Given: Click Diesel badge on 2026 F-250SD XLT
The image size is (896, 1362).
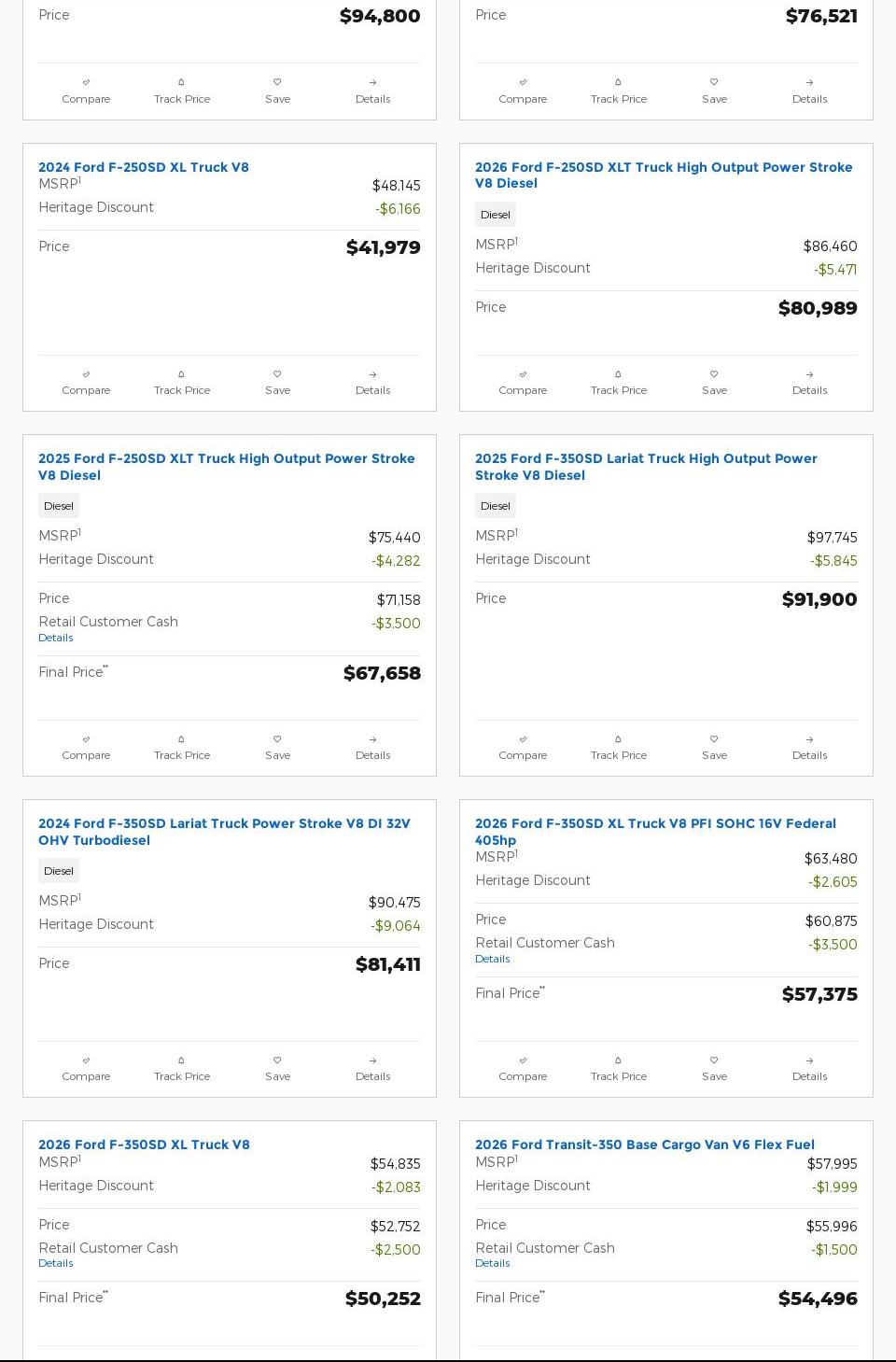Looking at the screenshot, I should [x=496, y=215].
